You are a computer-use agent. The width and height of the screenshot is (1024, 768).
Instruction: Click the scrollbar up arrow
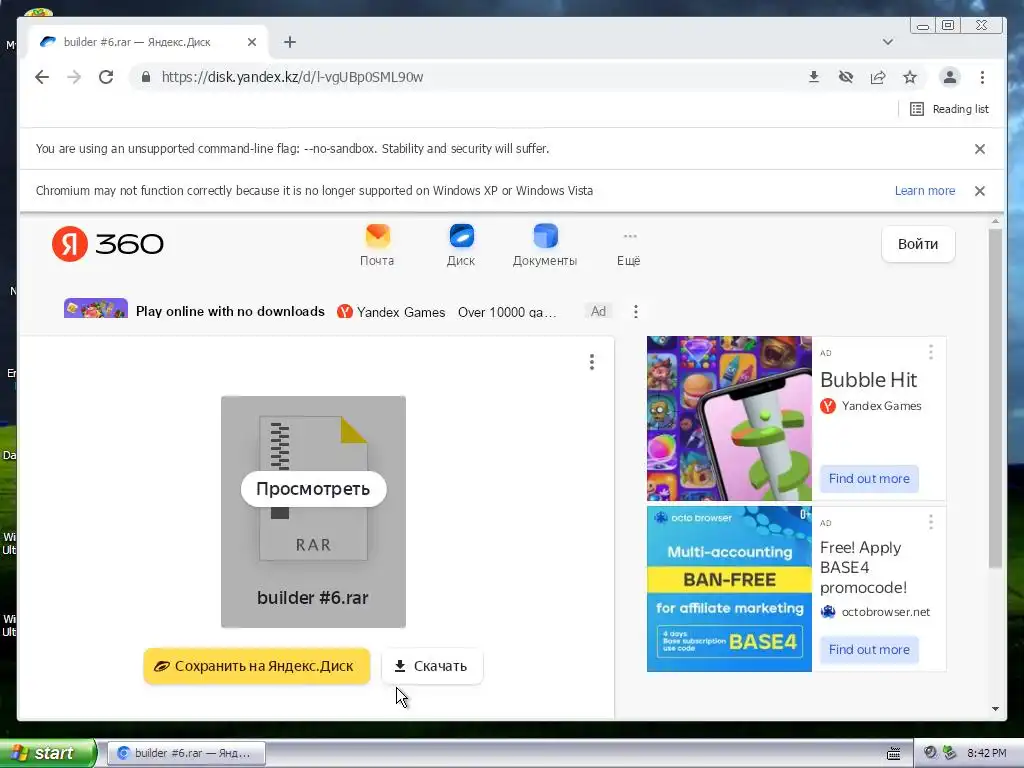pyautogui.click(x=995, y=222)
